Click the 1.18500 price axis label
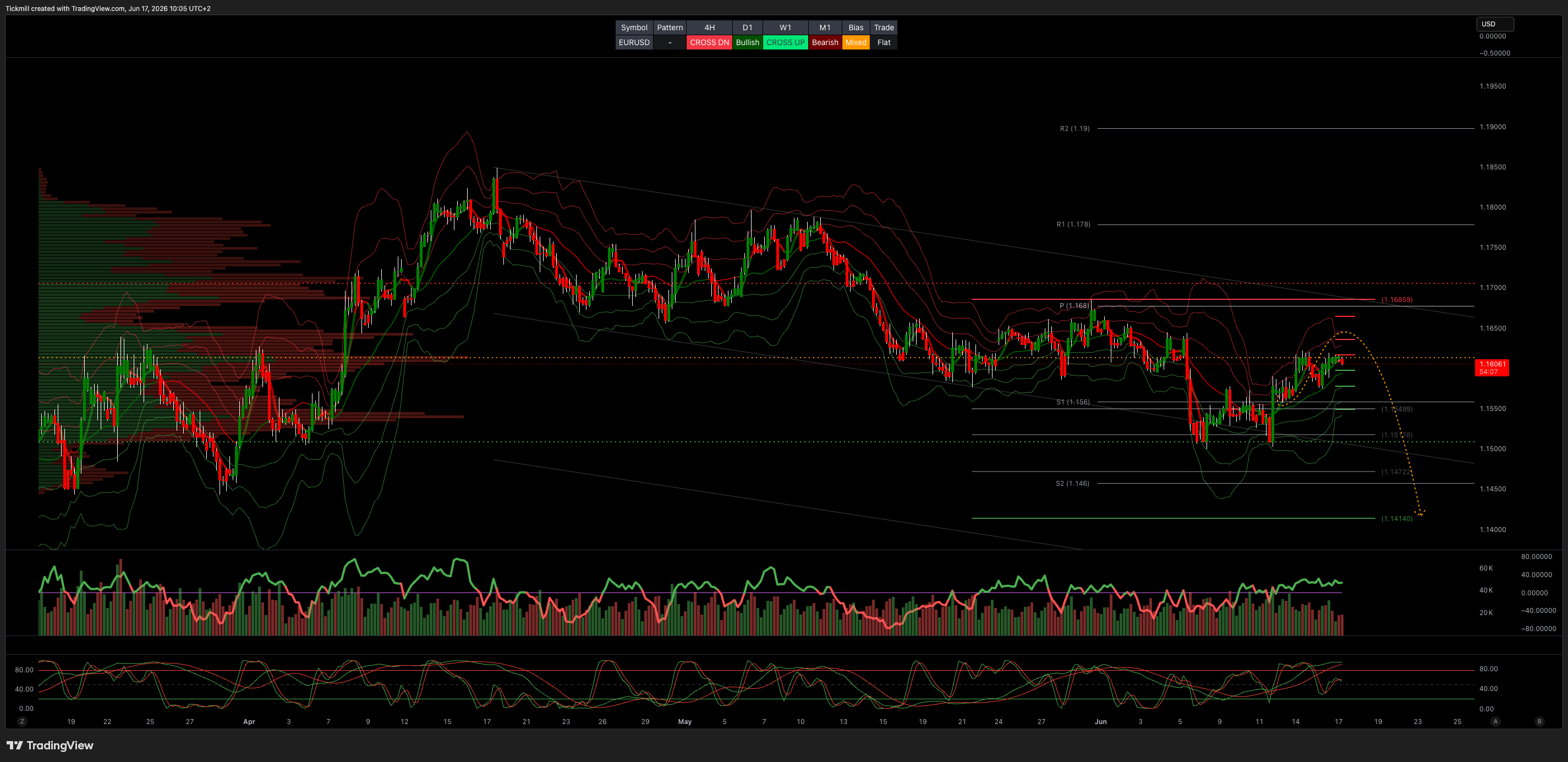Image resolution: width=1568 pixels, height=762 pixels. [1493, 167]
